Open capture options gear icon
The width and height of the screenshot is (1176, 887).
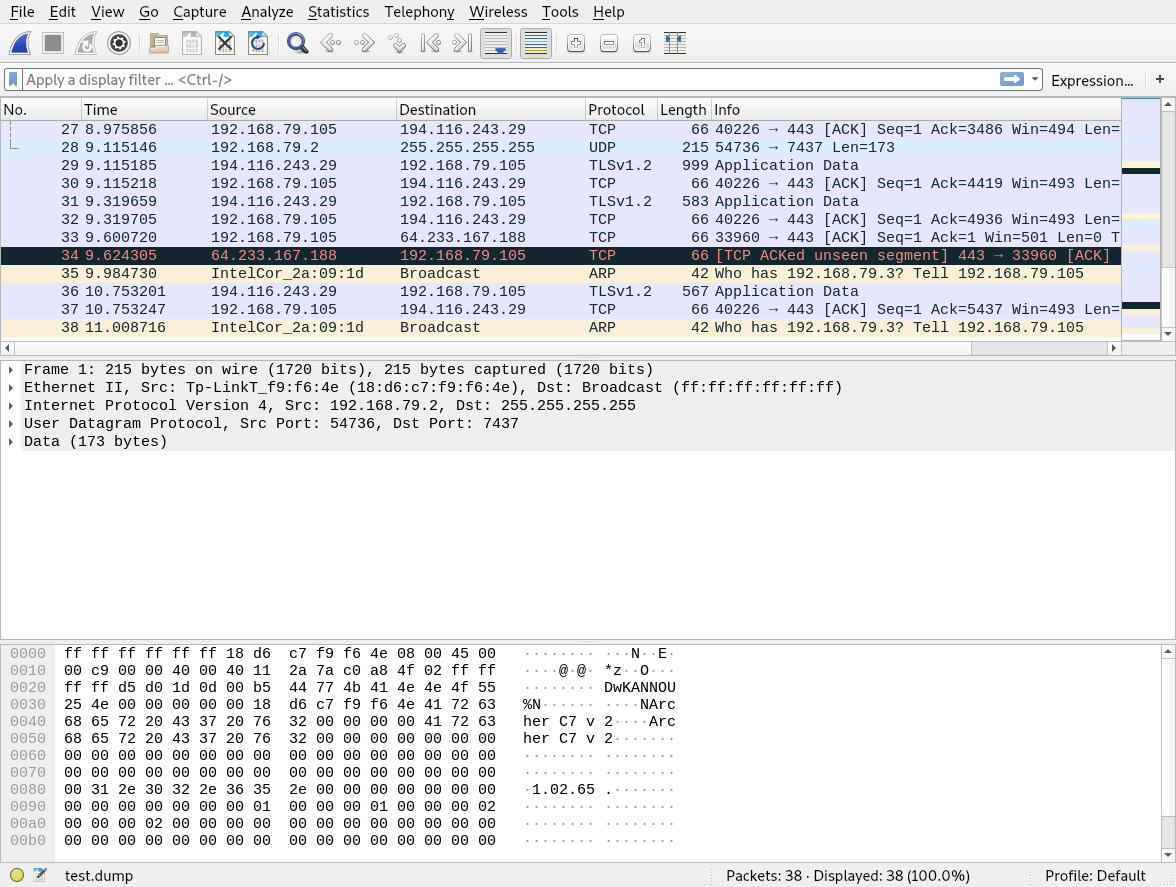tap(118, 43)
